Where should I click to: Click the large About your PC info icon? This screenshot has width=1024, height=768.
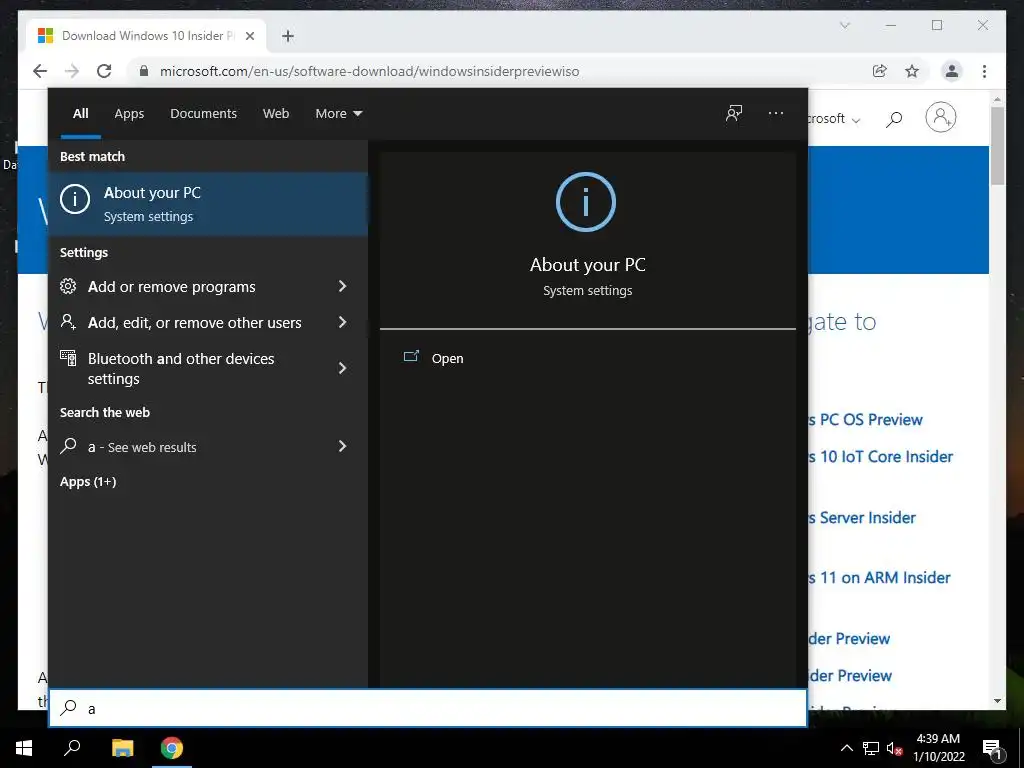pos(586,202)
